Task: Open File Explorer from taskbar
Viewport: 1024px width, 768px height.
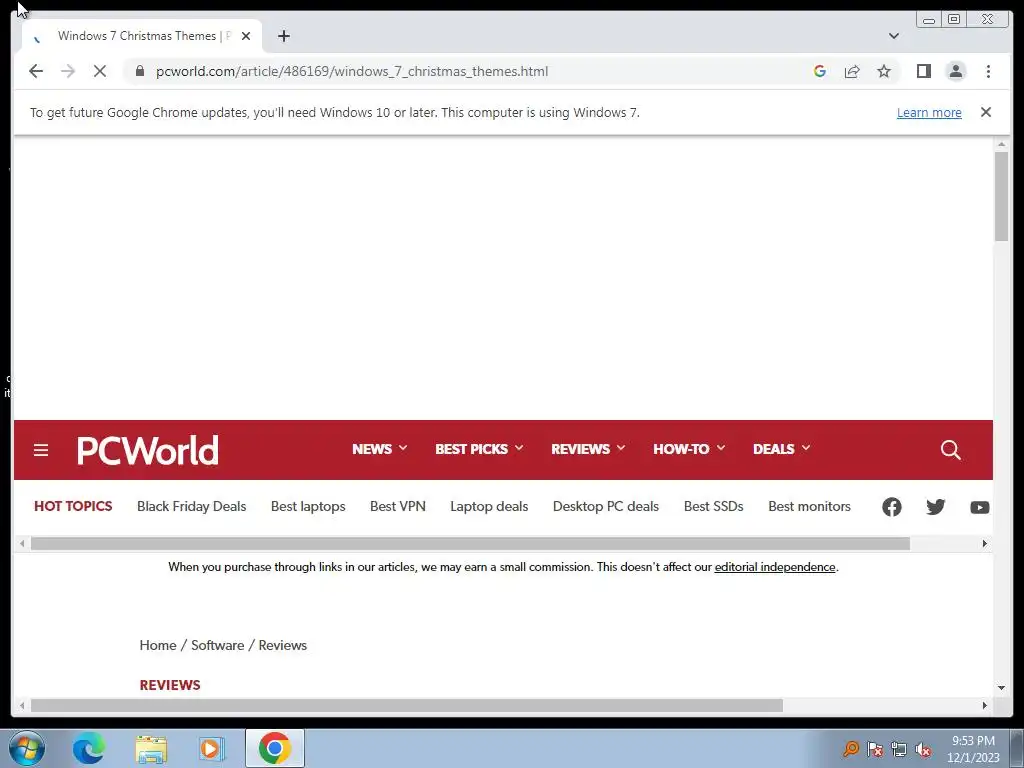Action: pyautogui.click(x=151, y=748)
